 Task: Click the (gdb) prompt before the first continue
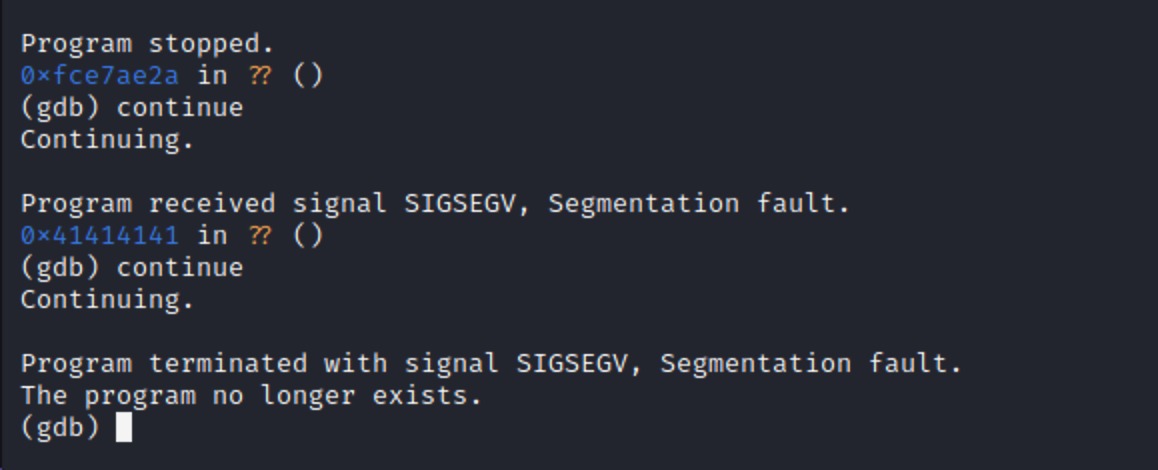(60, 108)
